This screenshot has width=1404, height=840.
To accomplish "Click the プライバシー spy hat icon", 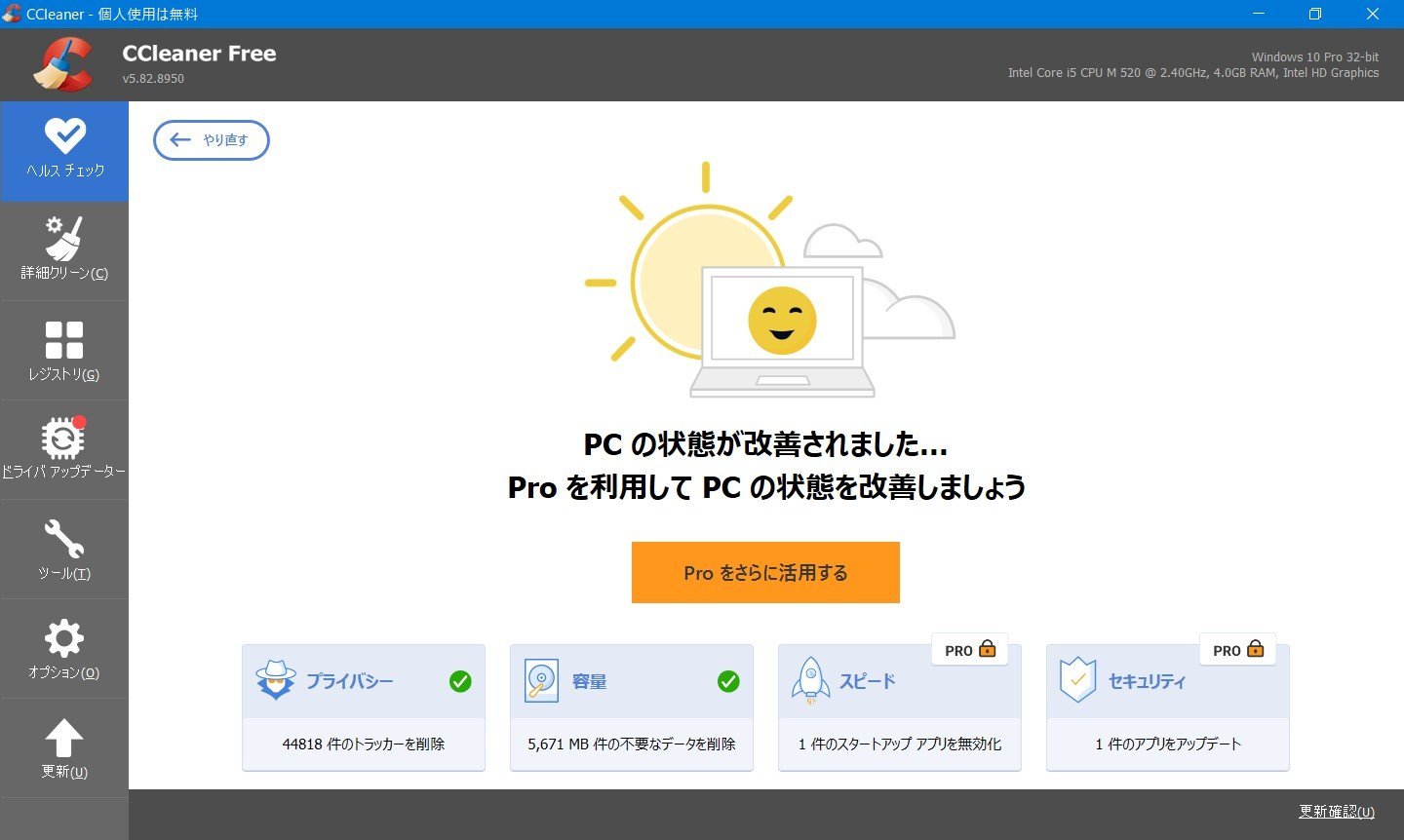I will click(276, 680).
